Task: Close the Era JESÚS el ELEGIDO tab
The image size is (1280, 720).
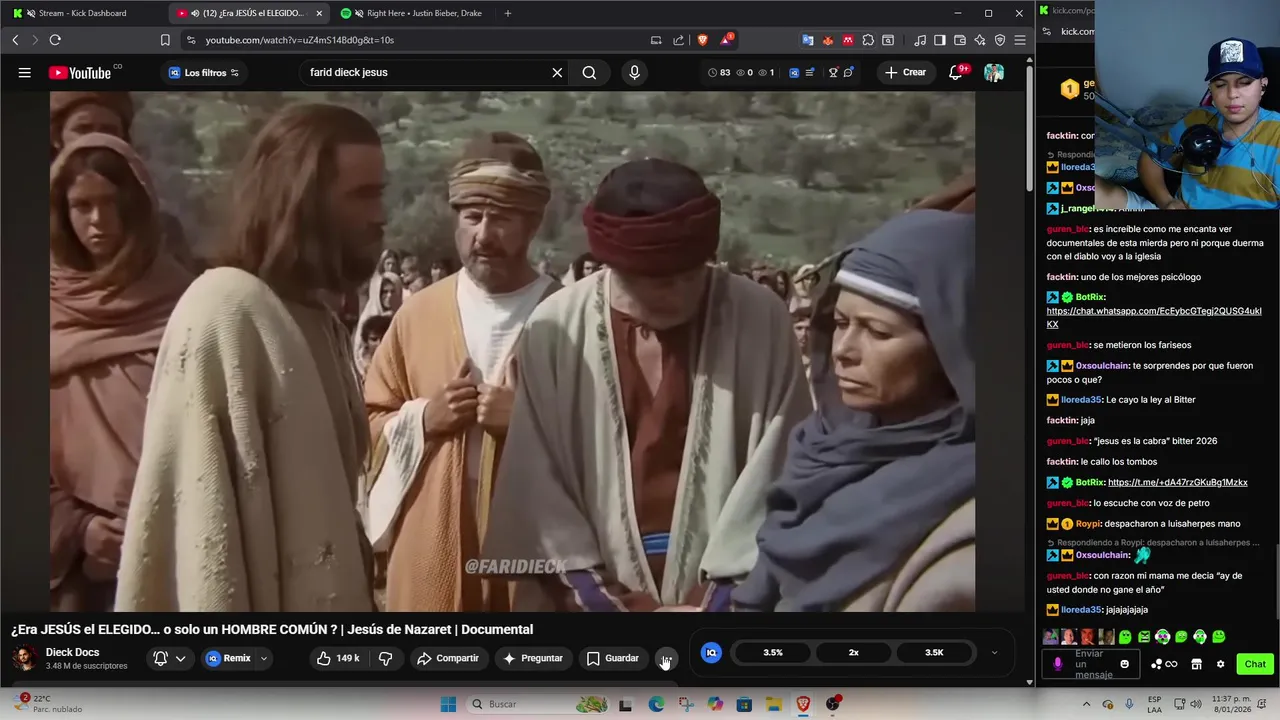Action: pos(319,13)
